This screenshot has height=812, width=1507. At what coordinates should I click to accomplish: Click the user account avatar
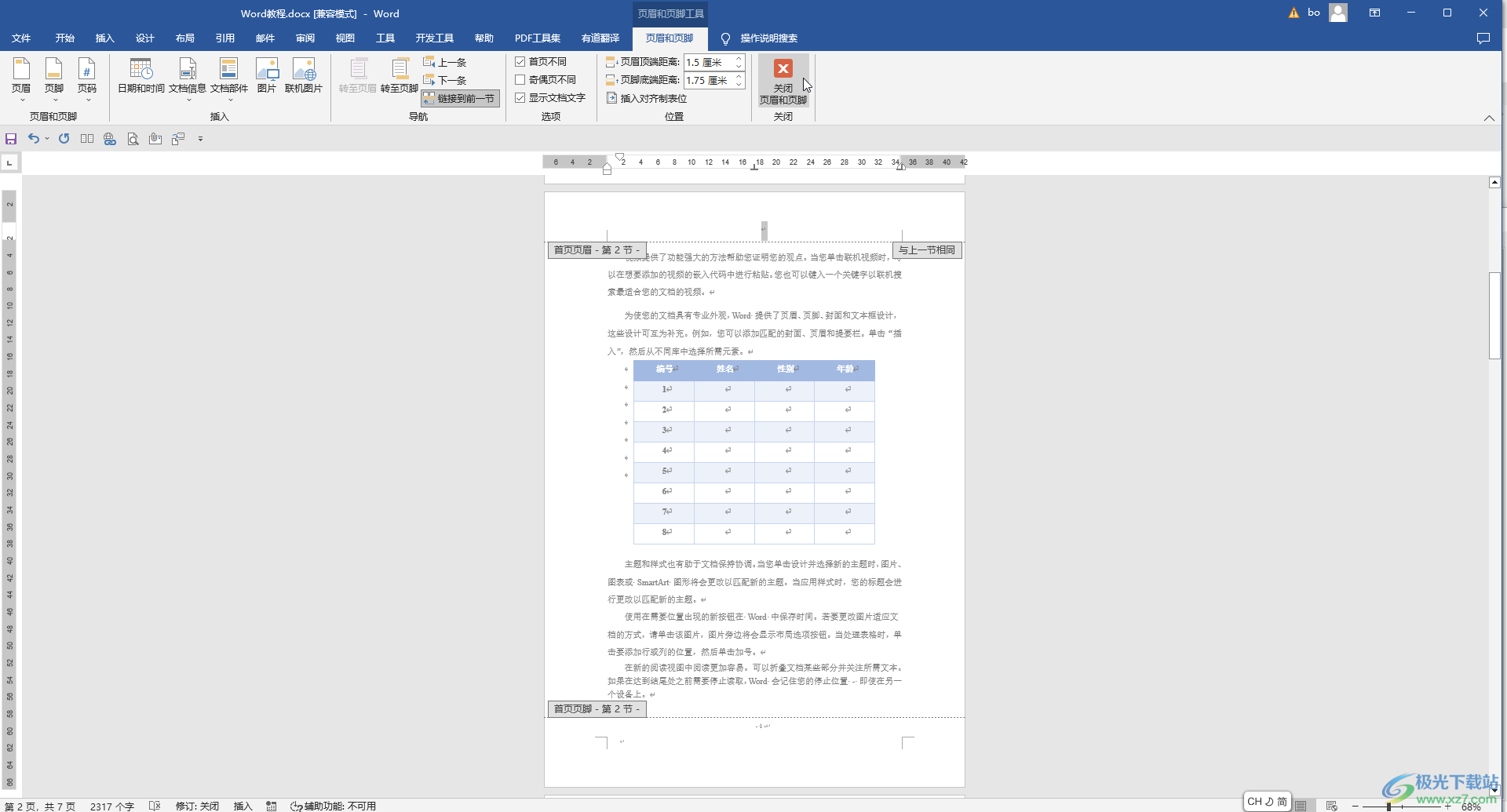coord(1338,13)
